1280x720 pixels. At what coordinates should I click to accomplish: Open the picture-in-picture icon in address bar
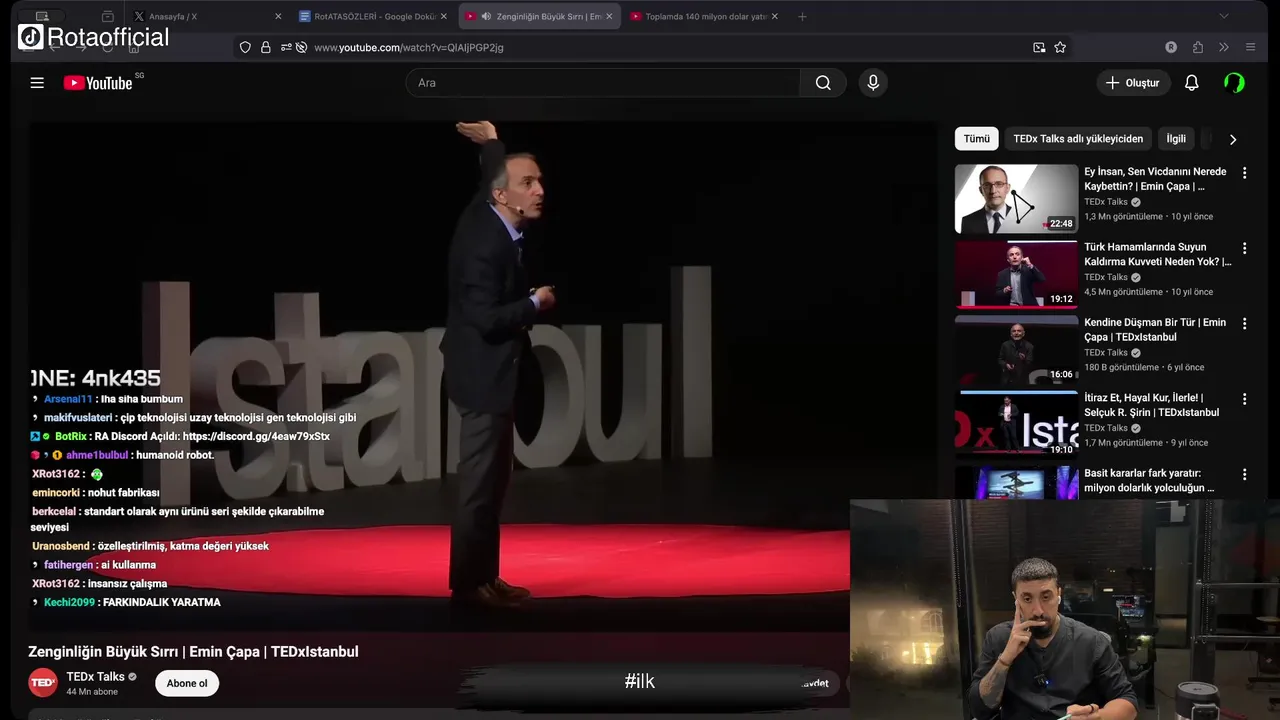point(1039,47)
